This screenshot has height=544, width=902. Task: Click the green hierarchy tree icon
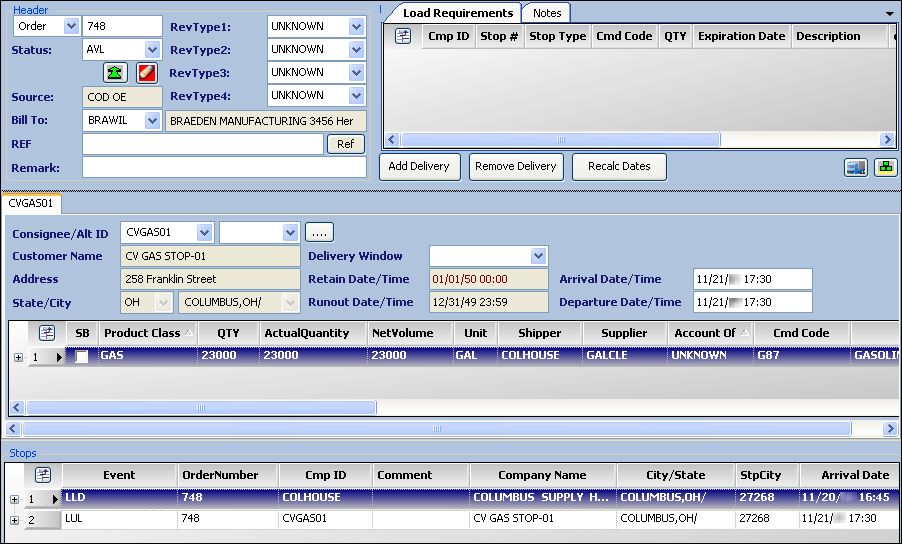click(885, 167)
